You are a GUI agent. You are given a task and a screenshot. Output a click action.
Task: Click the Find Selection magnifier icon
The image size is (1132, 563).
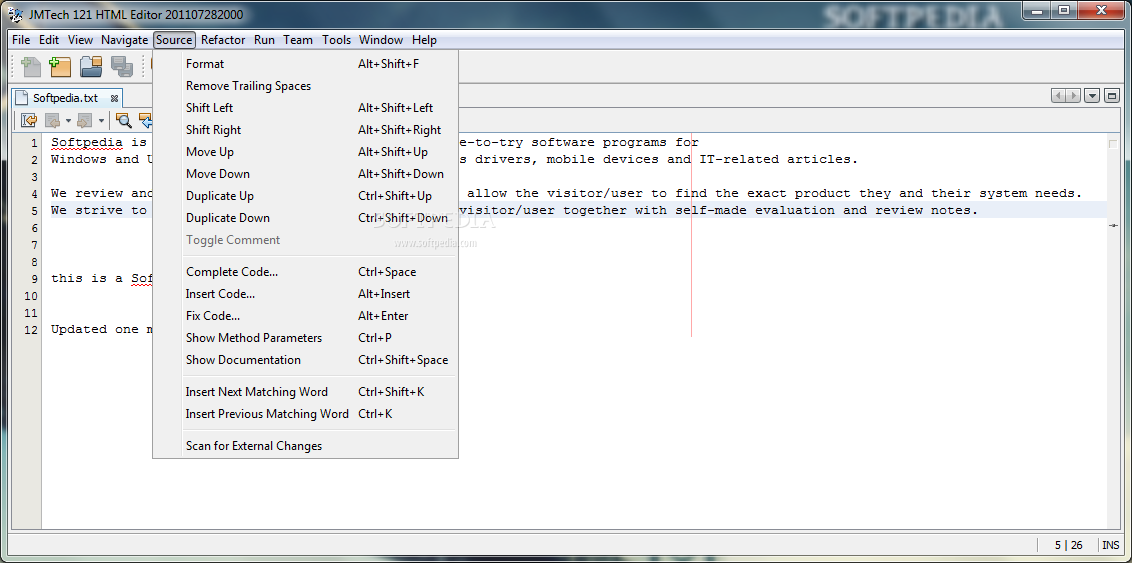point(124,121)
